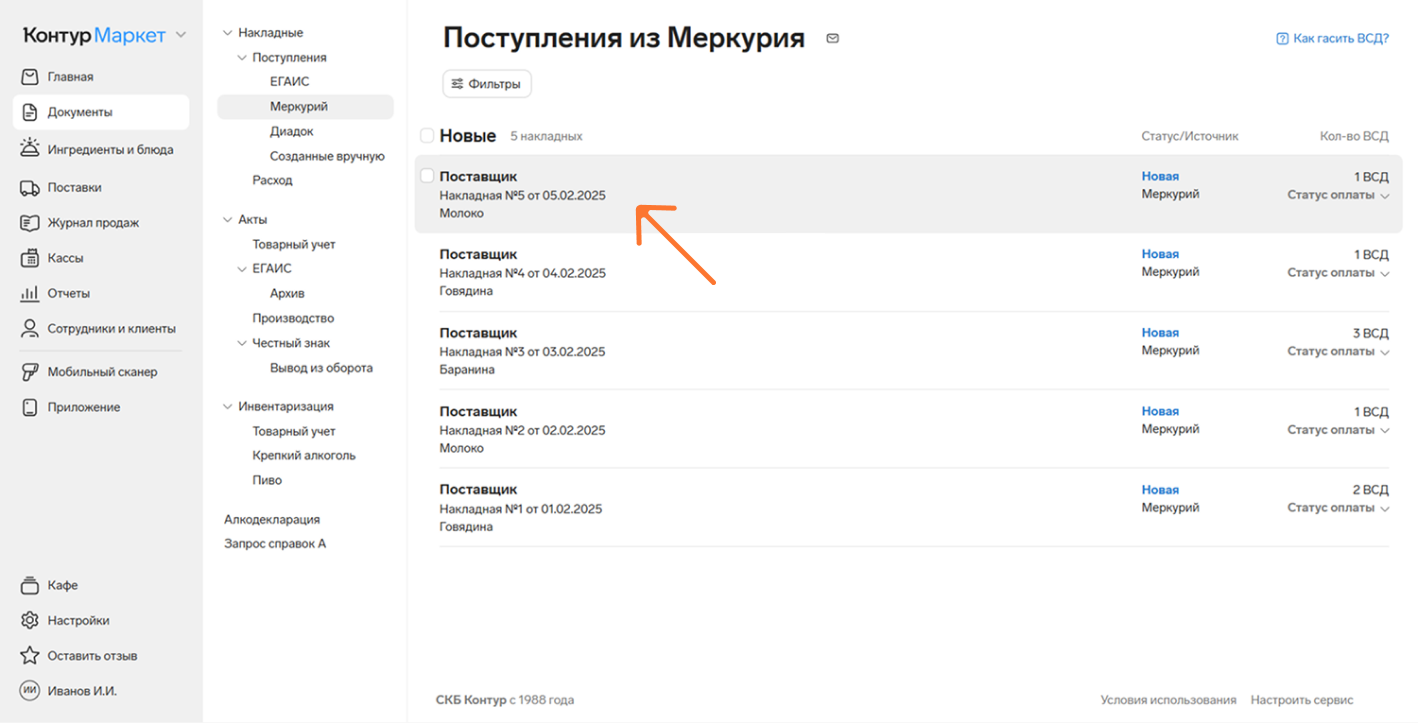The width and height of the screenshot is (1418, 723).
Task: Click the Баранина product text
Action: [467, 370]
